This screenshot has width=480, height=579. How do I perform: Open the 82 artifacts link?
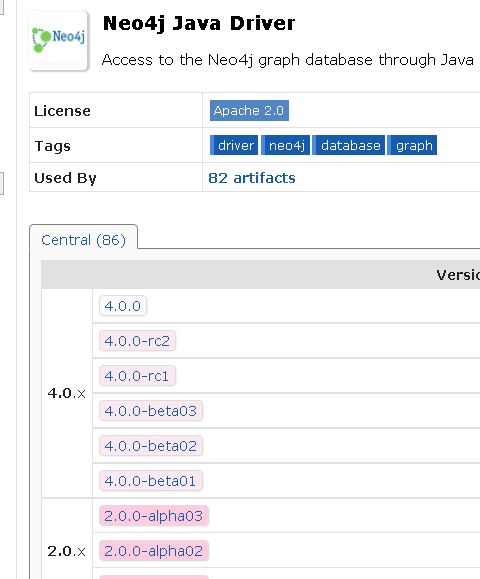pyautogui.click(x=252, y=178)
